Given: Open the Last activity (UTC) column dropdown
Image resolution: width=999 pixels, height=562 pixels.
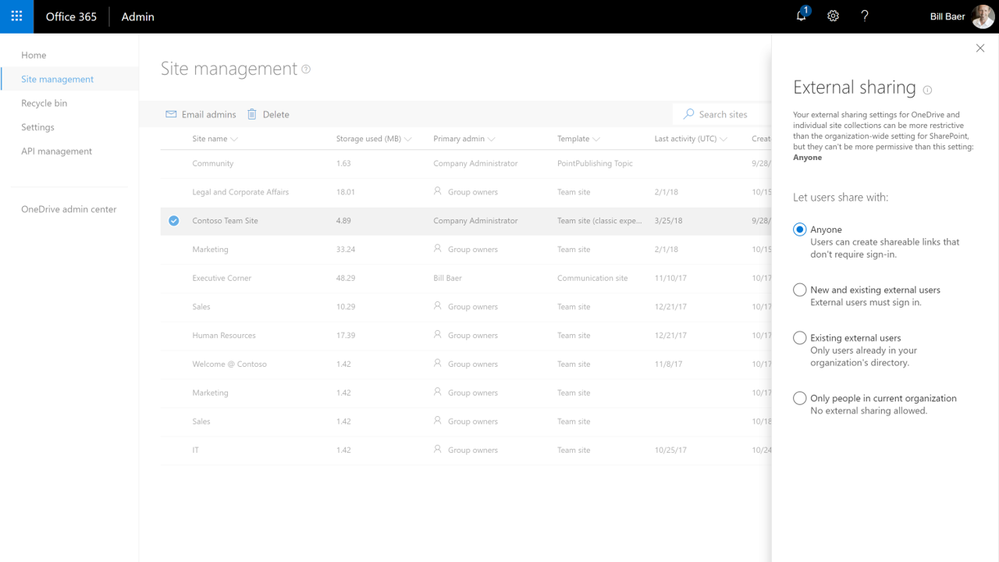Looking at the screenshot, I should [723, 139].
